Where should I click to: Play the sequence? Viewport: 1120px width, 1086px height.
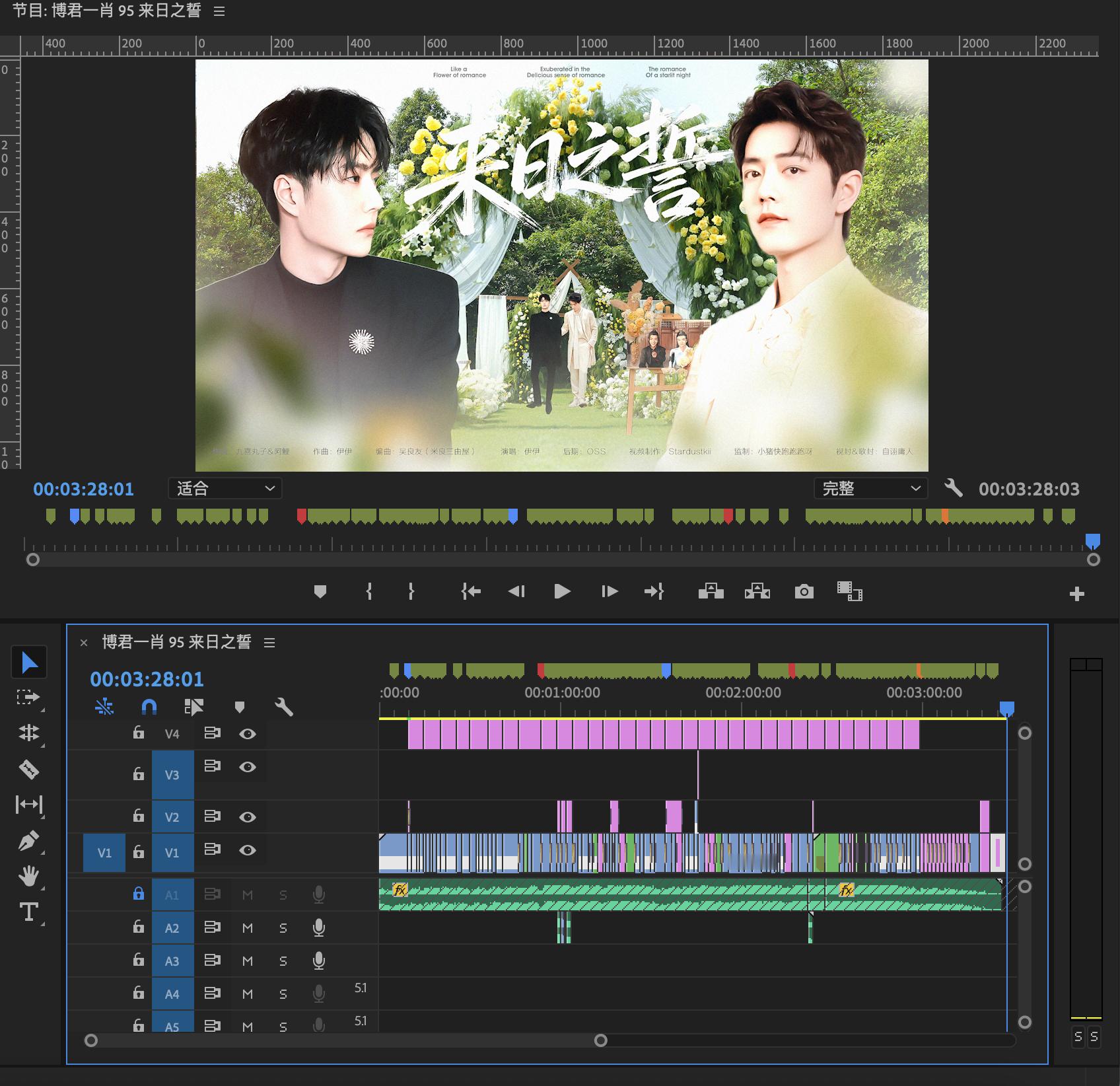tap(562, 591)
